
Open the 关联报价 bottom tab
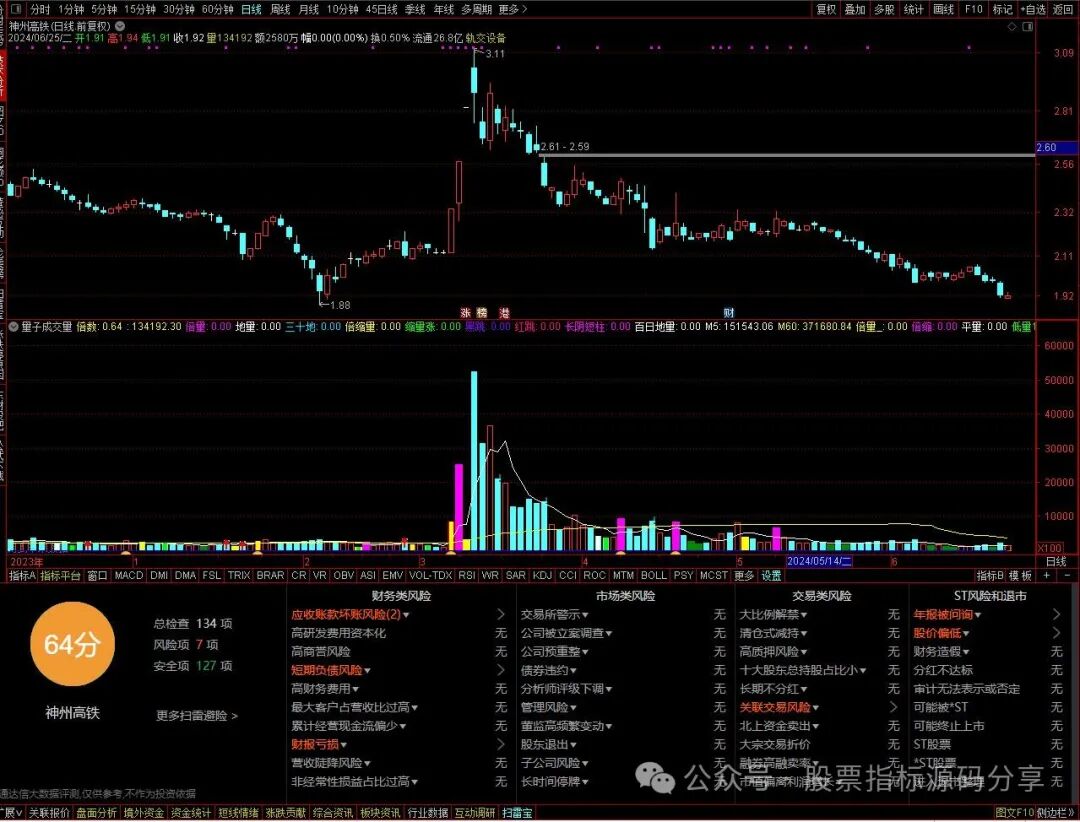49,813
